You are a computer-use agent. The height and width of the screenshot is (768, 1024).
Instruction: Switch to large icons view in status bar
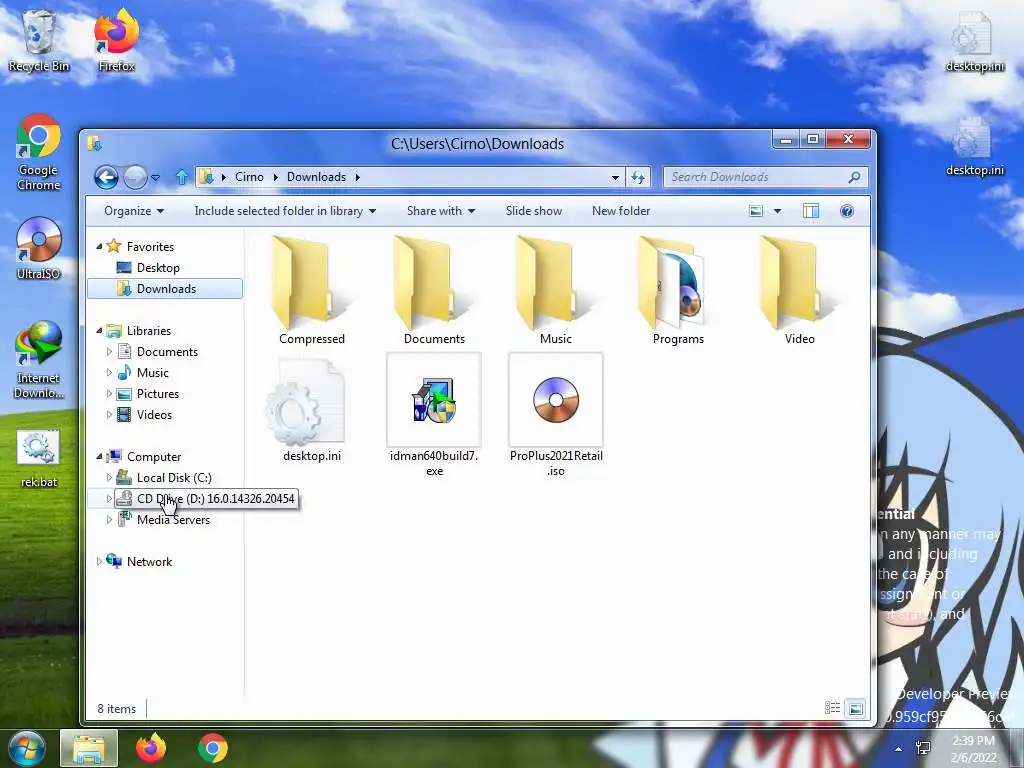pos(856,708)
